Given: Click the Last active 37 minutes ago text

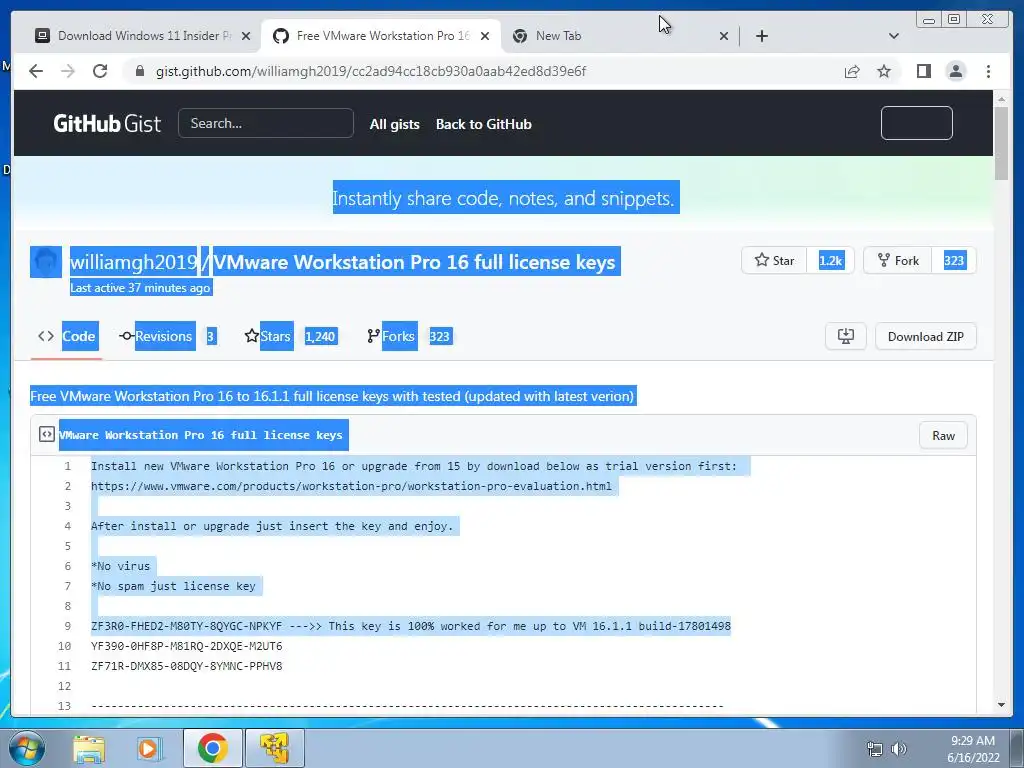Looking at the screenshot, I should point(140,288).
